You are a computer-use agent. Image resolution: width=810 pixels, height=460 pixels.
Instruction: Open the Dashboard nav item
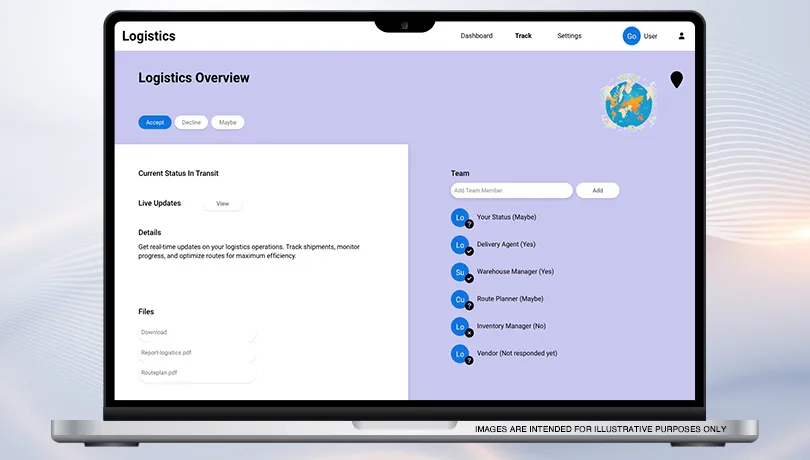click(476, 36)
